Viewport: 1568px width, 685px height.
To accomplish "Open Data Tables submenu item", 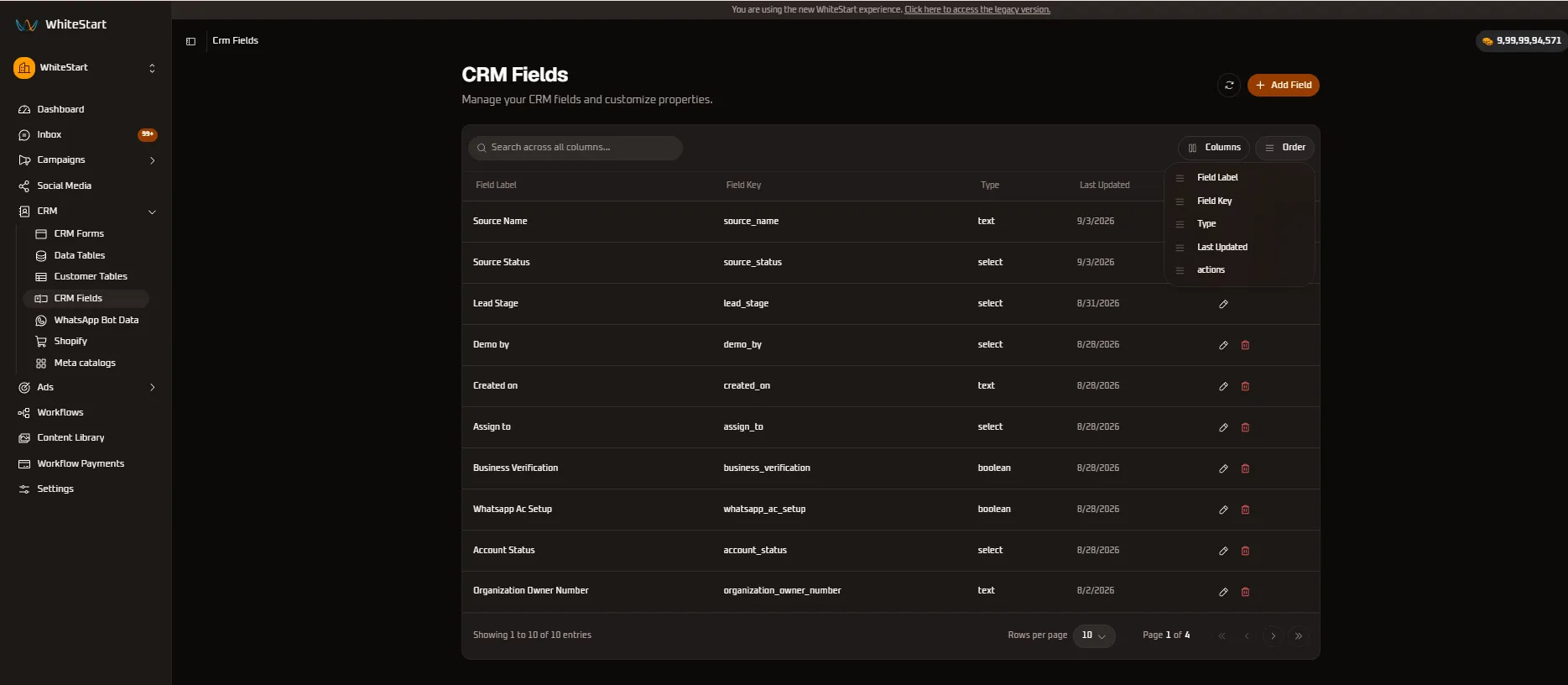I will pos(80,255).
